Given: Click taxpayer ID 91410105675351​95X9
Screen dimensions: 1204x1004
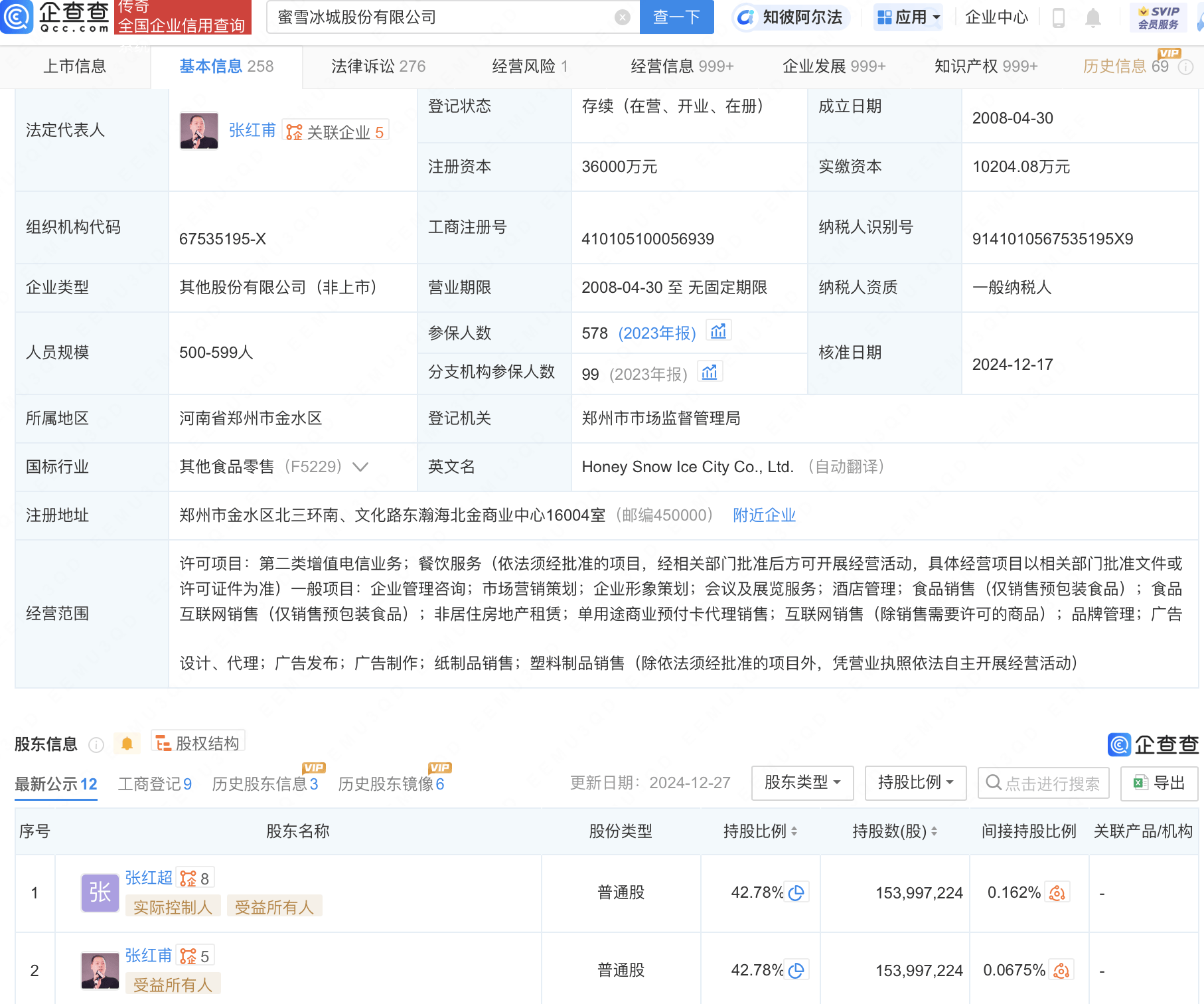Looking at the screenshot, I should point(1053,239).
